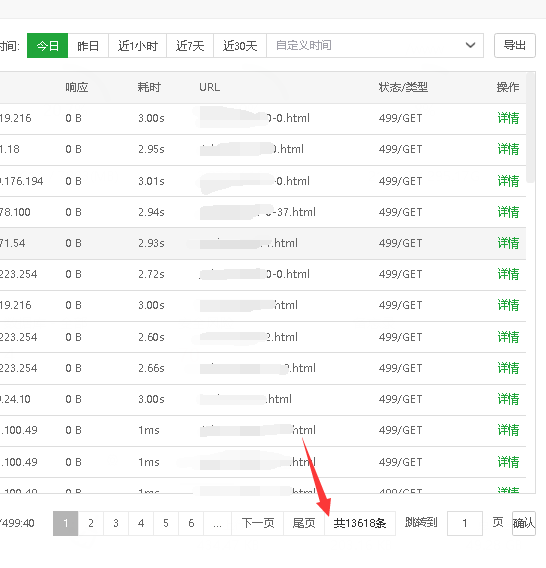Jump to last page with 尾页
This screenshot has width=546, height=568.
pos(304,523)
